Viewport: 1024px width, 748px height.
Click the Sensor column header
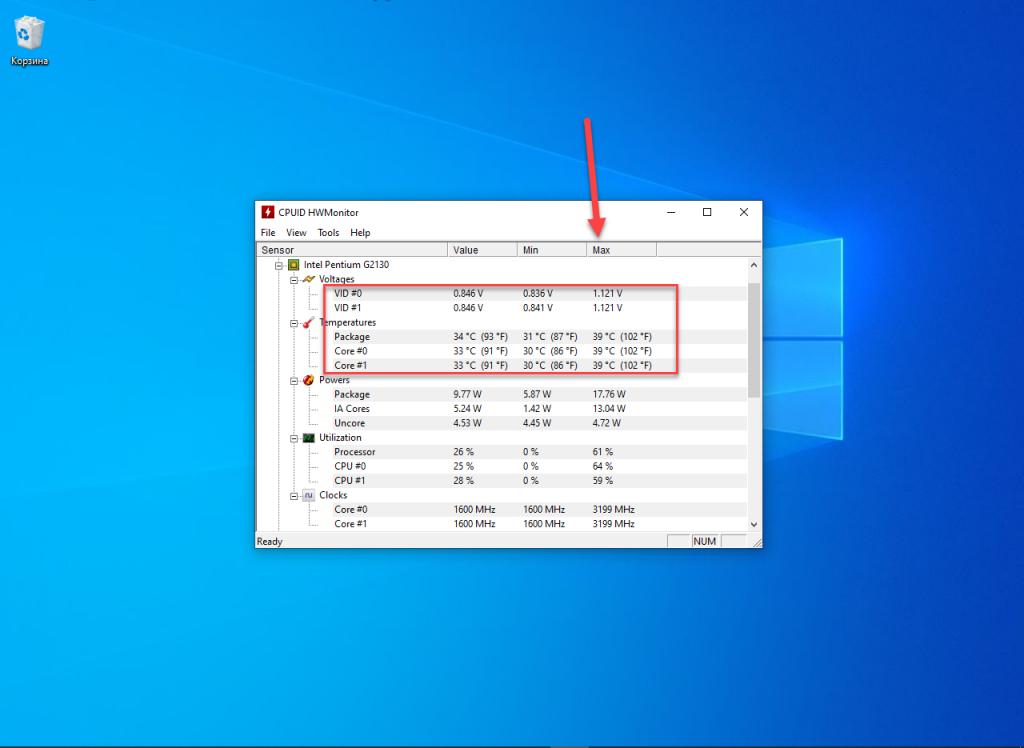[x=352, y=250]
